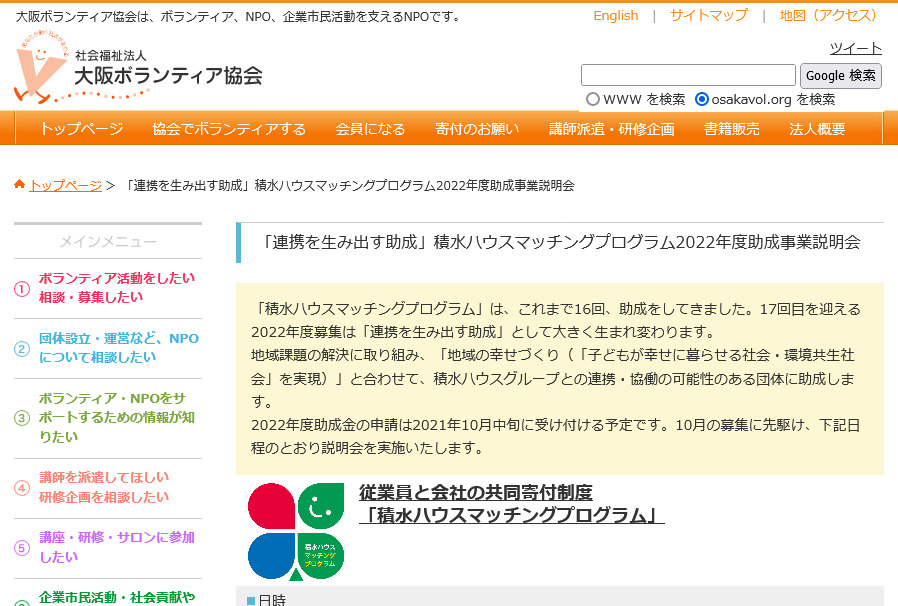This screenshot has height=606, width=898.
Task: Open the 協会でボランティアする menu
Action: [x=229, y=129]
